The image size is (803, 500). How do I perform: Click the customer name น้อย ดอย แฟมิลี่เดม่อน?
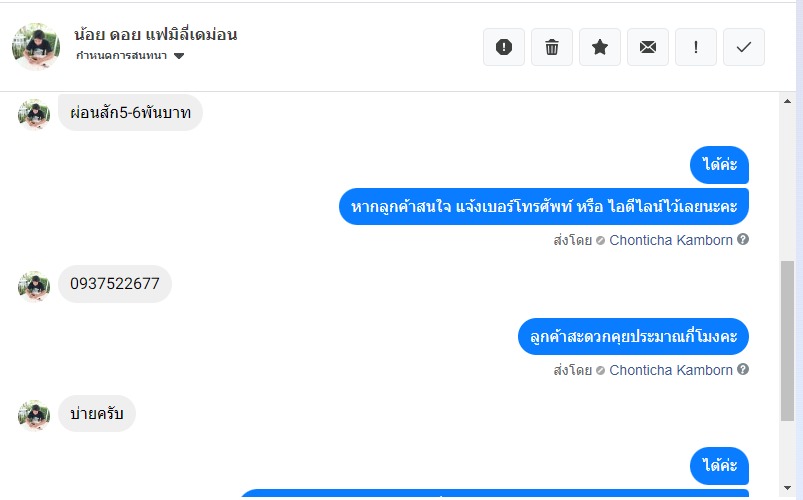[155, 34]
